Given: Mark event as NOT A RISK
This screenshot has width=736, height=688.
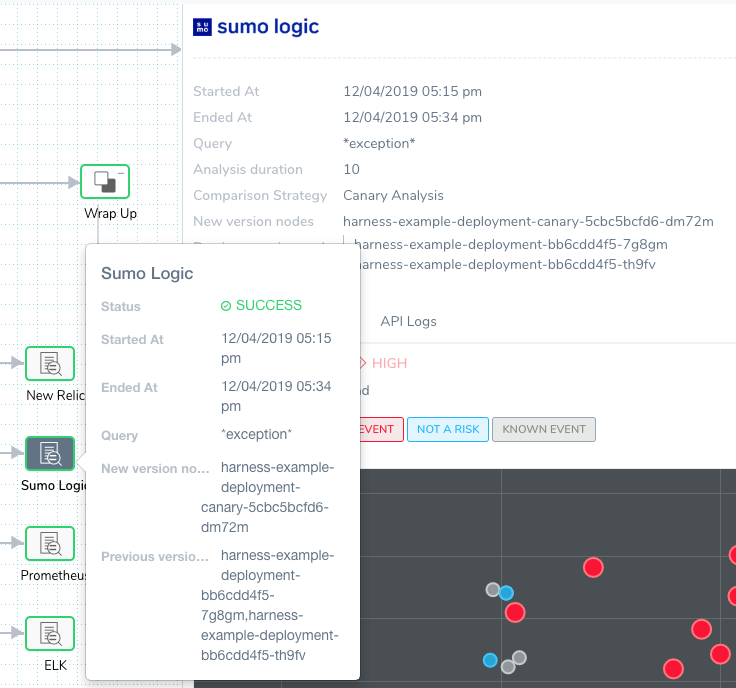Looking at the screenshot, I should pos(448,429).
